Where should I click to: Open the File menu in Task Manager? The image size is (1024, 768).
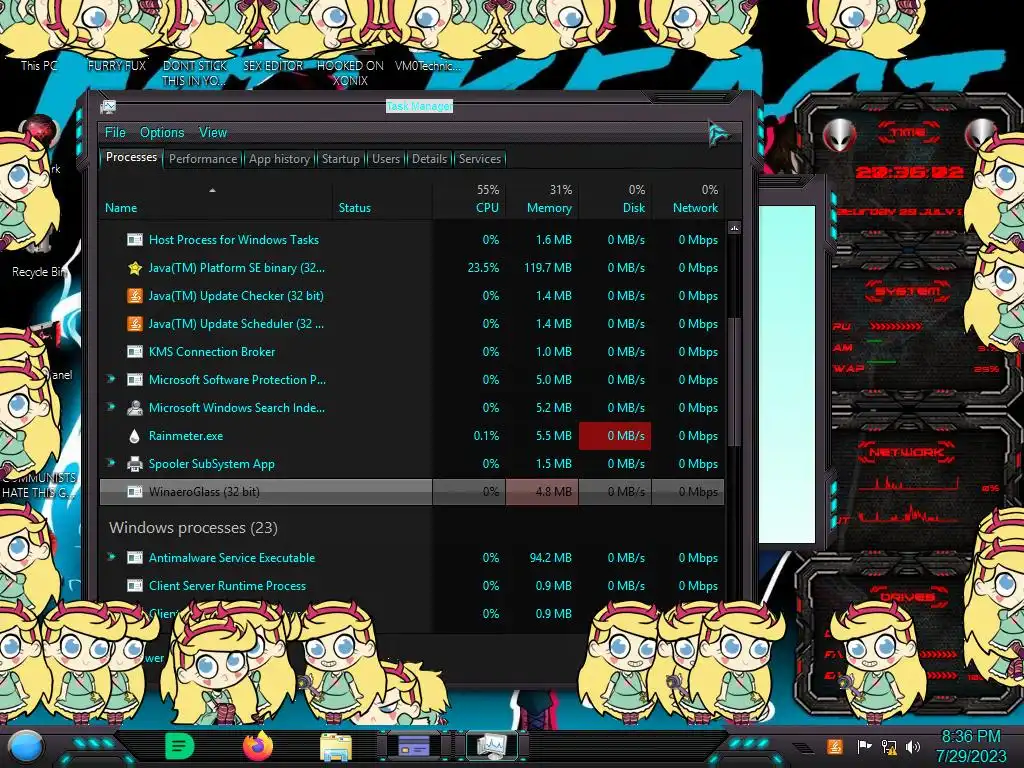[115, 133]
